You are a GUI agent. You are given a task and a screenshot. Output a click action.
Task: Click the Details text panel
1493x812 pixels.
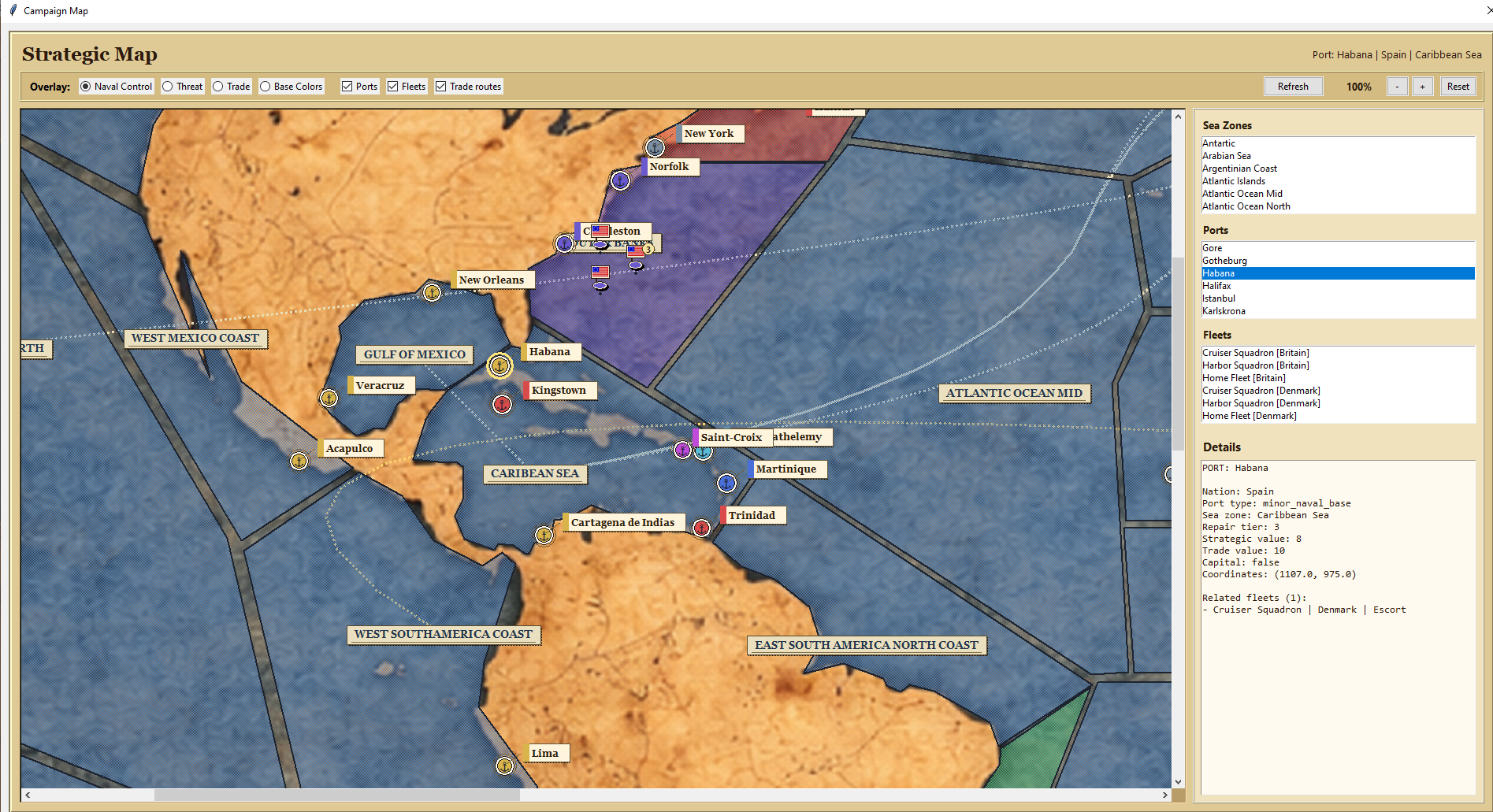coord(1338,627)
